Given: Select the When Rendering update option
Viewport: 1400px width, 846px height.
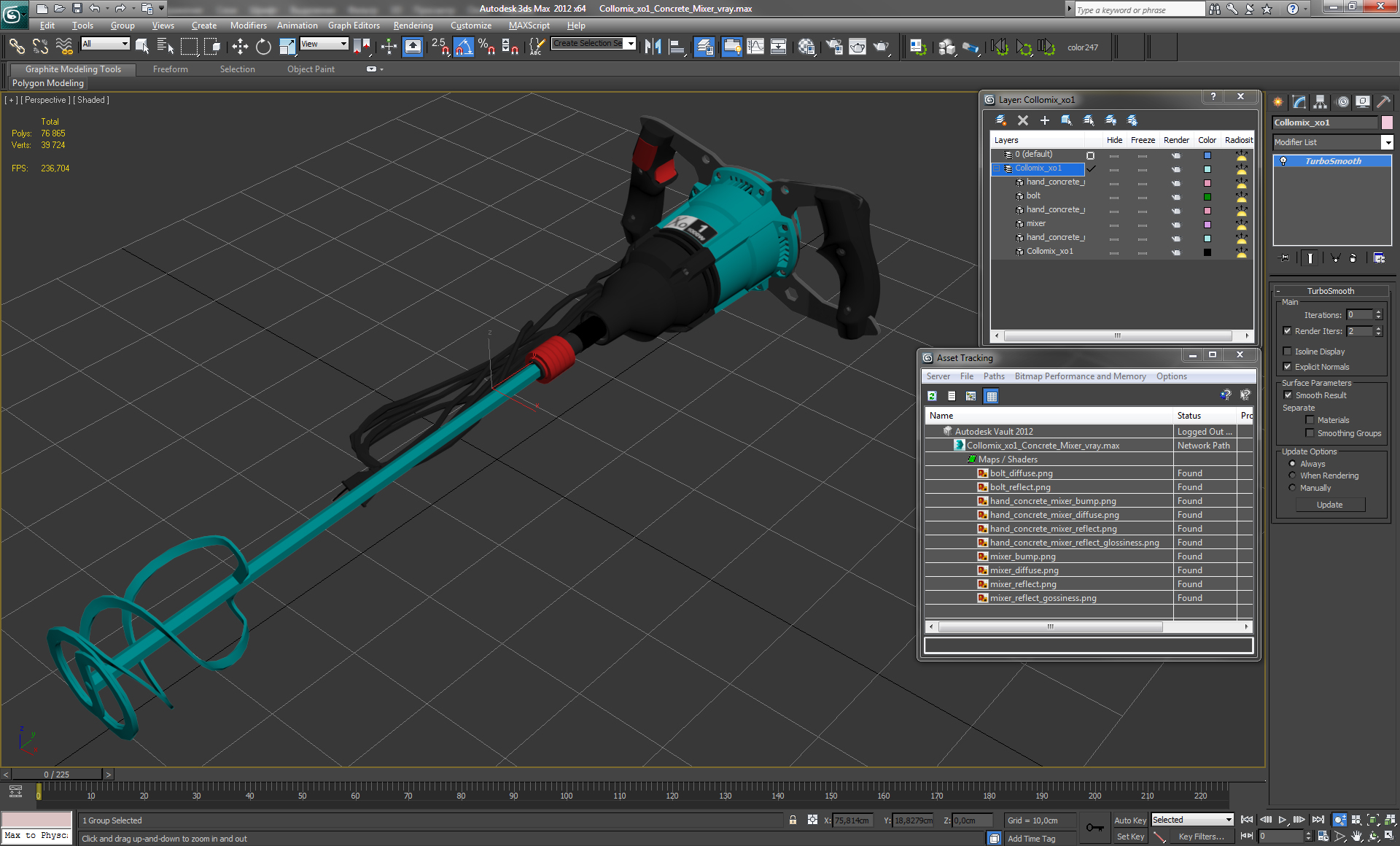Looking at the screenshot, I should [x=1292, y=475].
